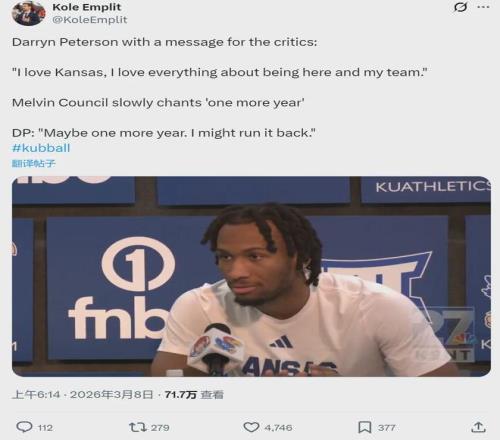This screenshot has height=440, width=500.
Task: Click the post text about Darryn Peterson
Action: coord(220,87)
